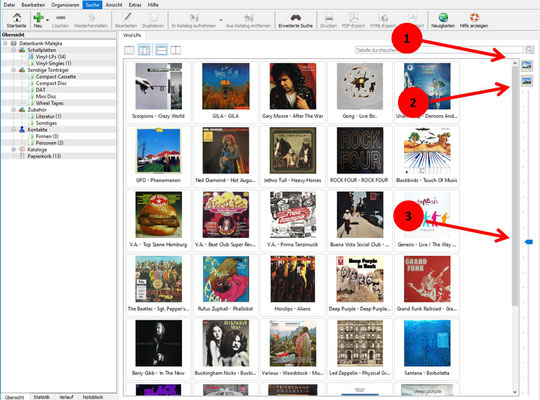Click the magnifier search button beside search field
Image resolution: width=540 pixels, height=400 pixels.
529,50
